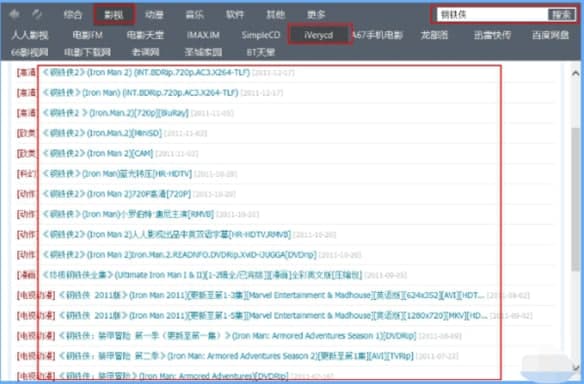Pick the SimpleCD source site
Screen dimensions: 584x384
(261, 35)
